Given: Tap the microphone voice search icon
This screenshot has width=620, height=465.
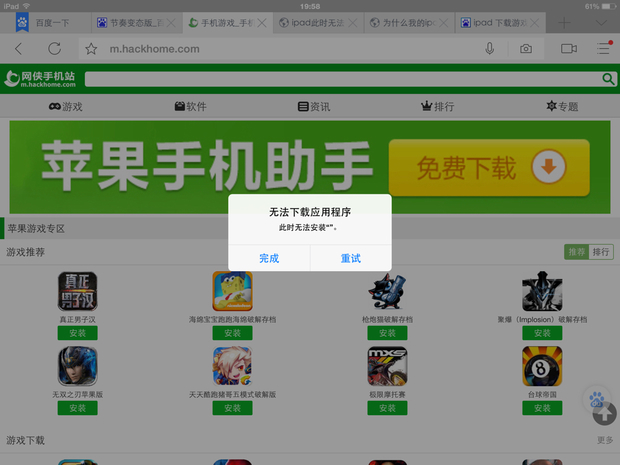Looking at the screenshot, I should [490, 49].
